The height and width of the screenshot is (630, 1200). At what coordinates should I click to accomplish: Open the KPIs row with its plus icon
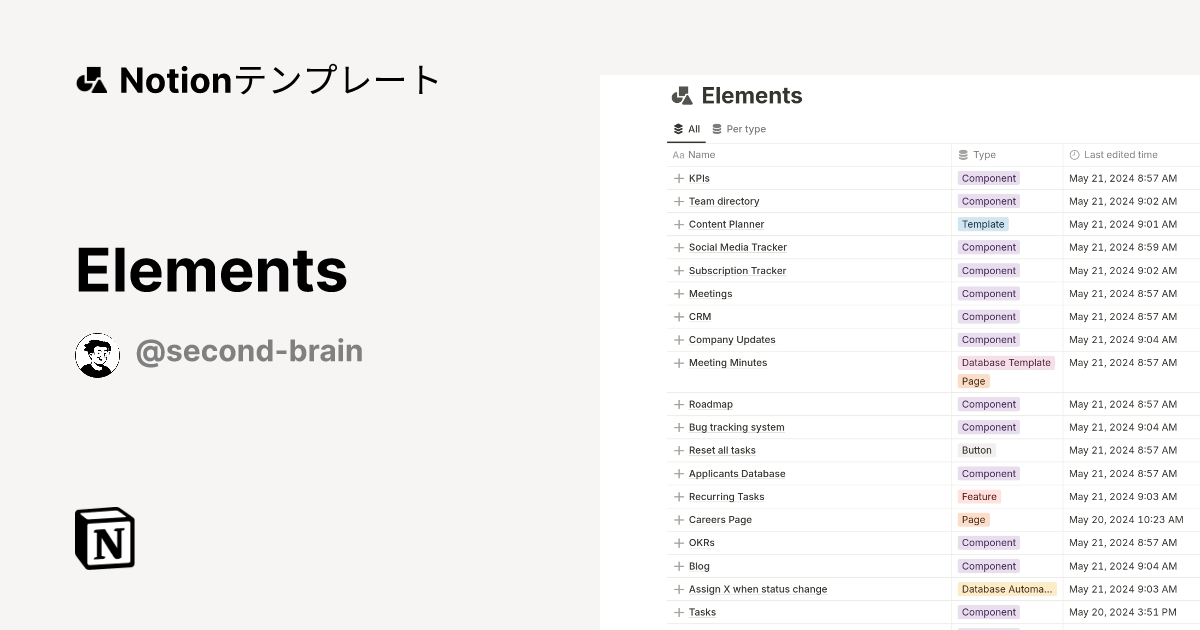tap(678, 178)
